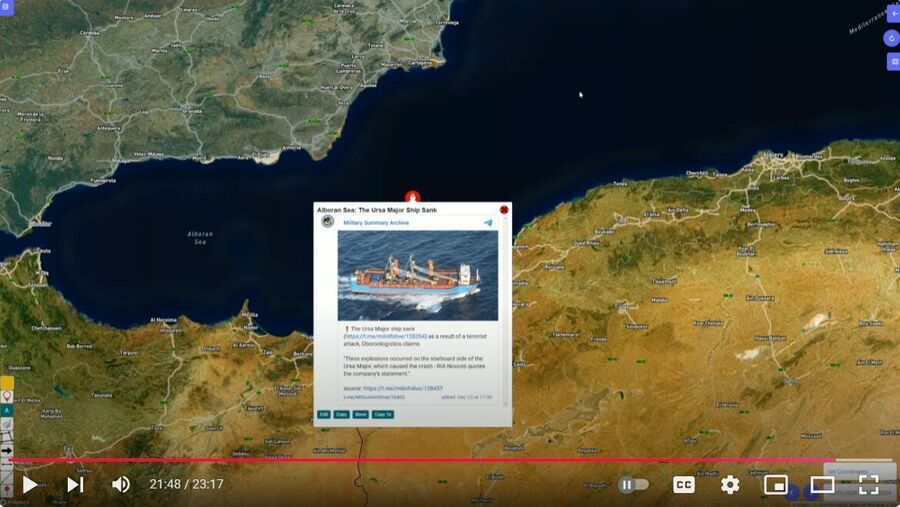Select the red round pin tool
This screenshot has width=900, height=507.
[7, 491]
